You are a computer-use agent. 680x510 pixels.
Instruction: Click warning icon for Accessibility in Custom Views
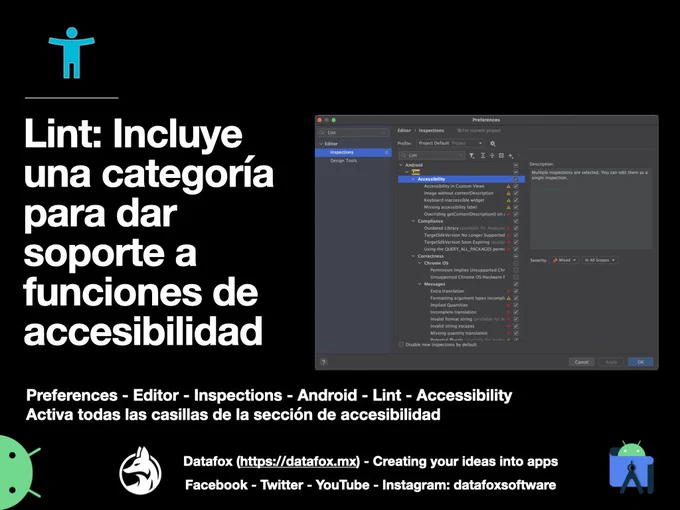coord(509,186)
